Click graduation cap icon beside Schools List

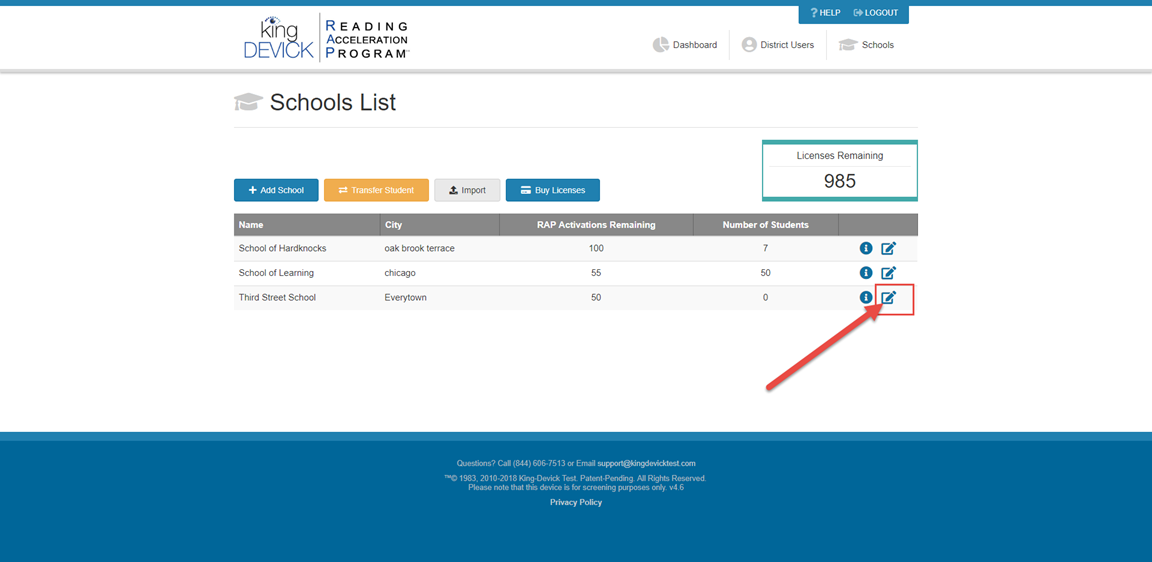point(248,102)
